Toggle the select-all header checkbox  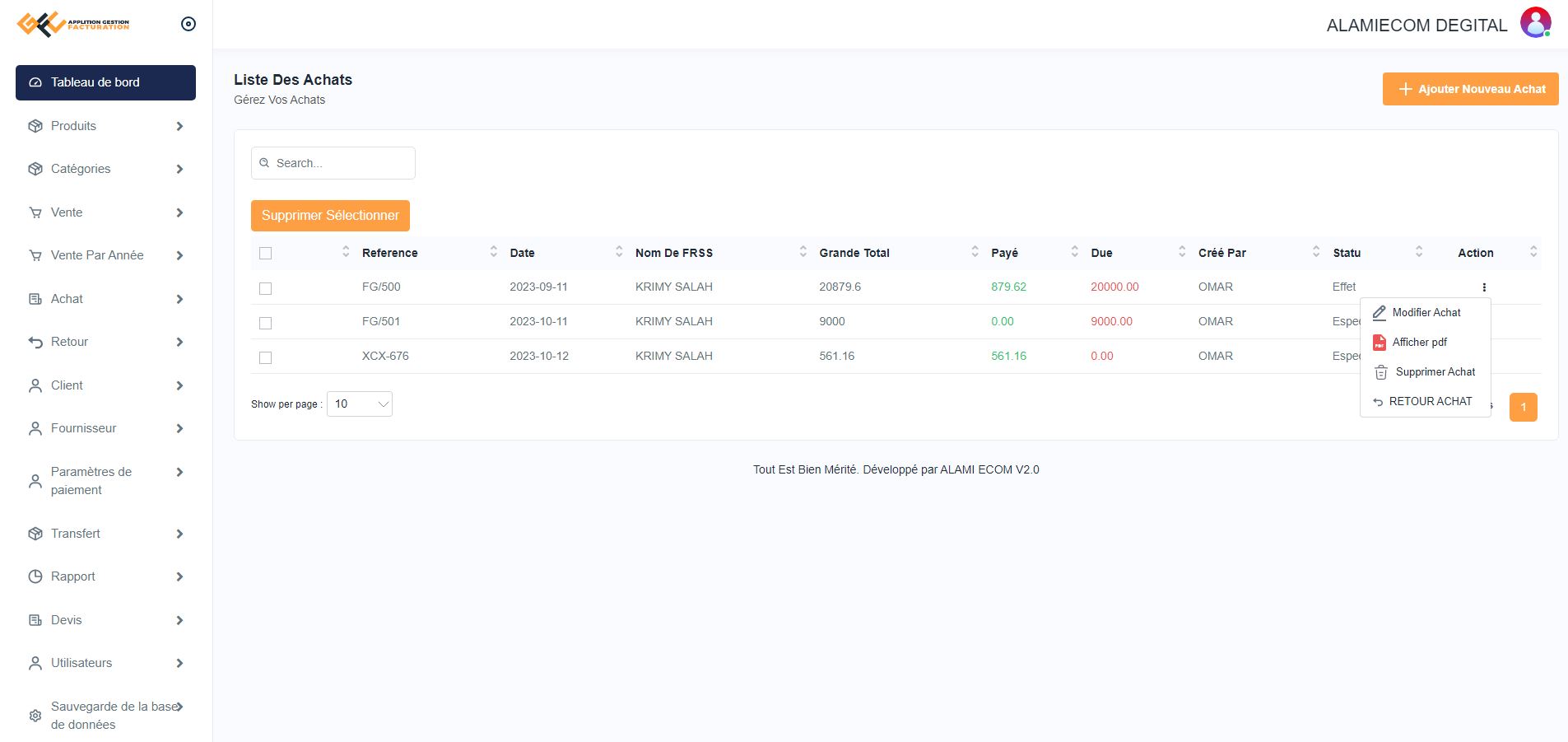(x=265, y=253)
